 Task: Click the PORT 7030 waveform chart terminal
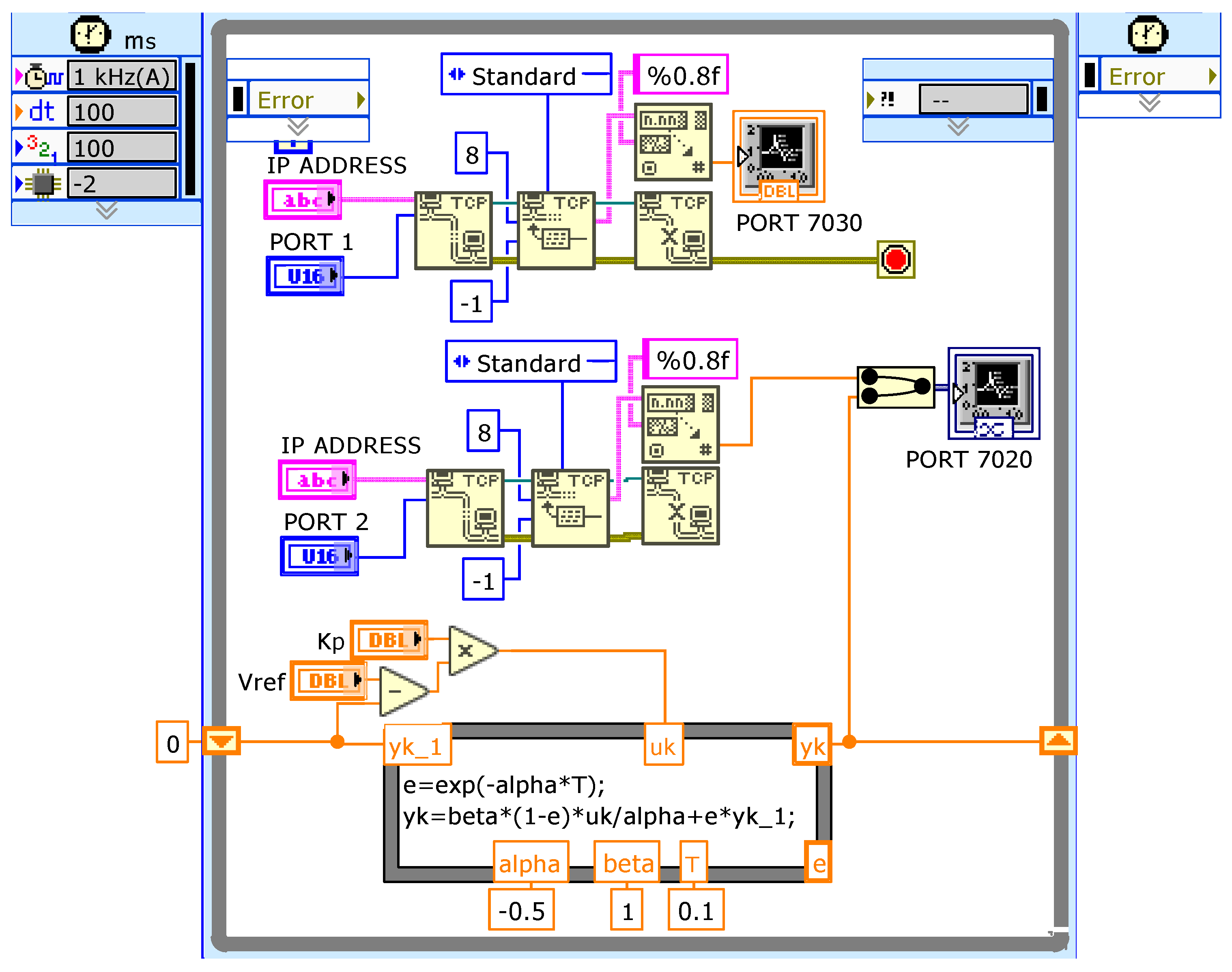coord(778,157)
